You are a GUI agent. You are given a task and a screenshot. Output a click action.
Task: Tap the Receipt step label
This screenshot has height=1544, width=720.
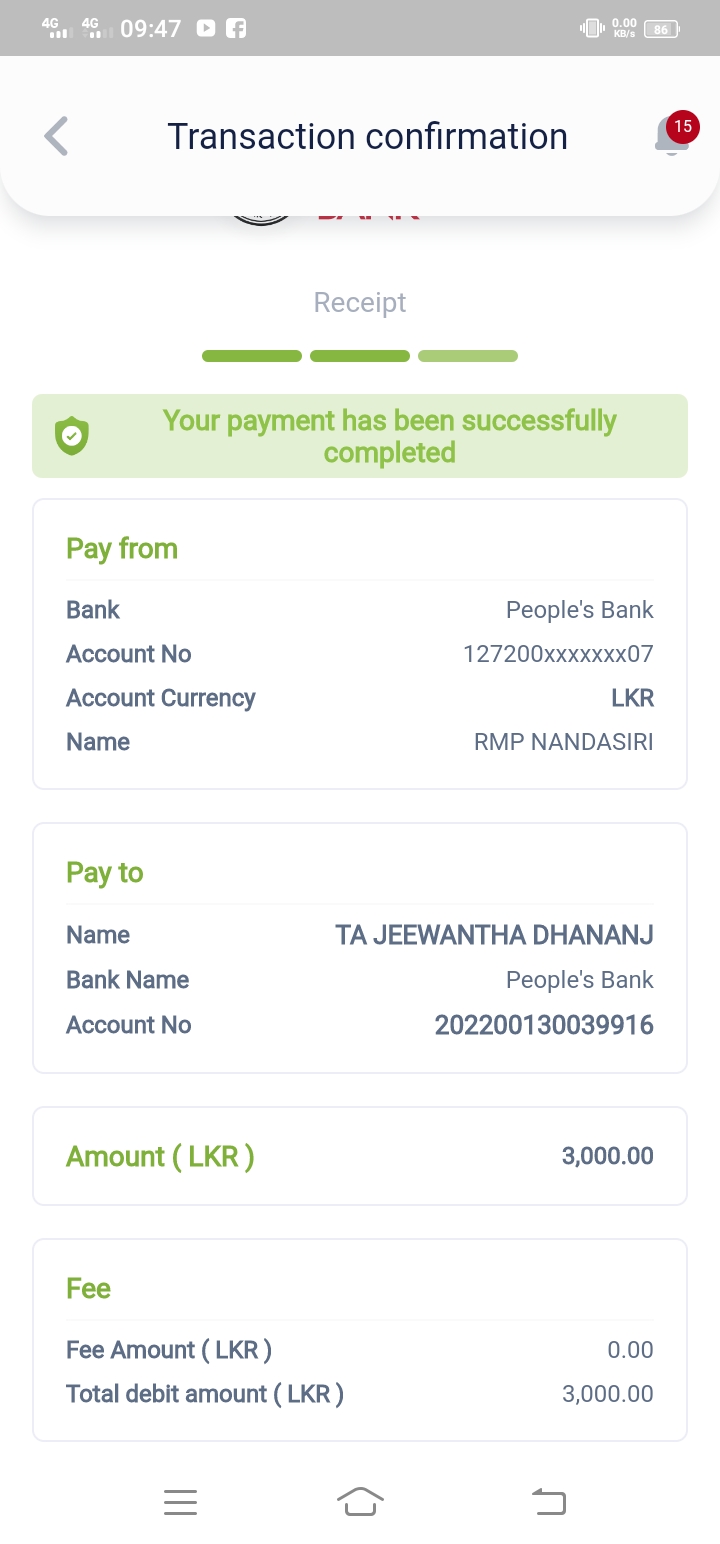[360, 302]
